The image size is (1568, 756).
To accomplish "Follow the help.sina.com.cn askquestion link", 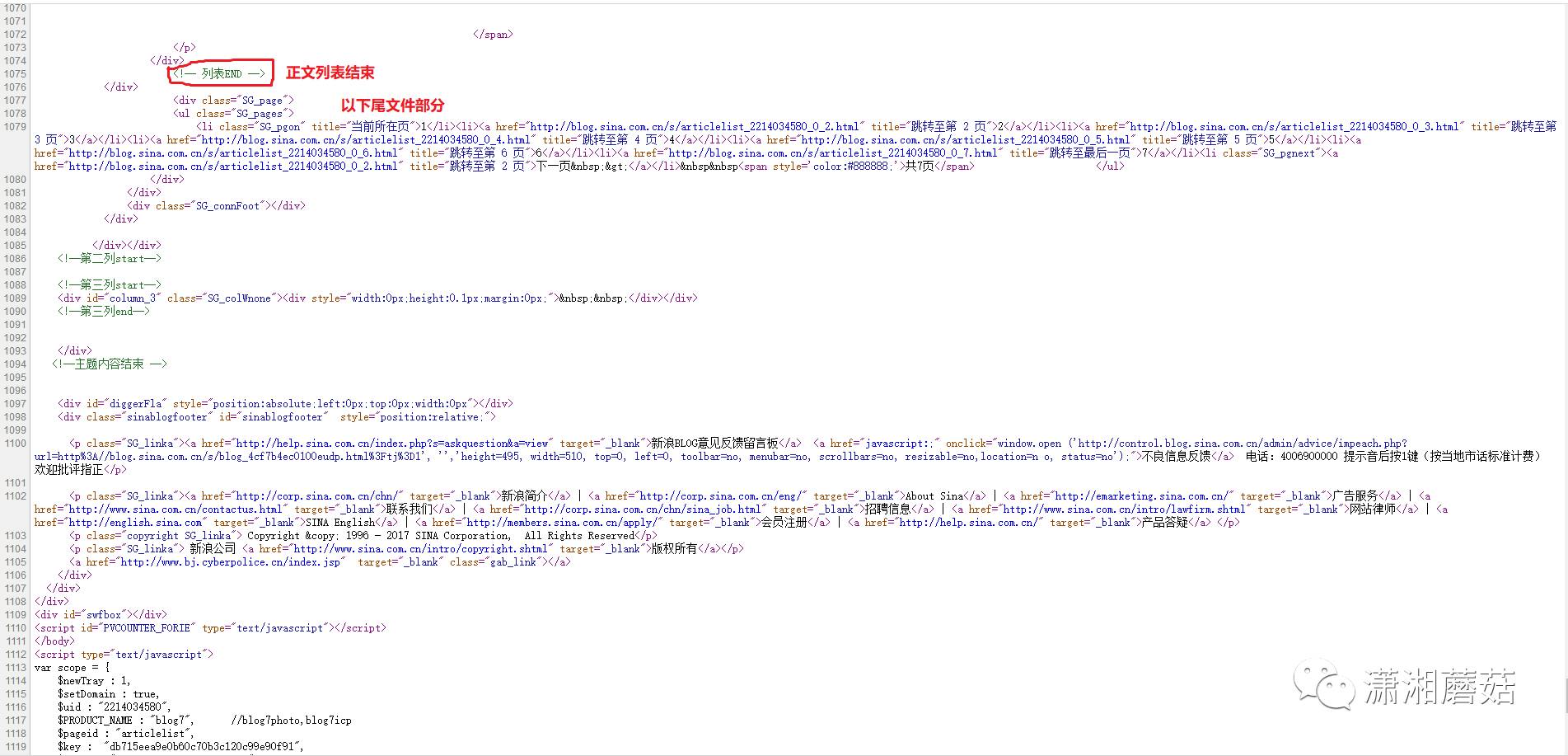I will click(x=392, y=444).
